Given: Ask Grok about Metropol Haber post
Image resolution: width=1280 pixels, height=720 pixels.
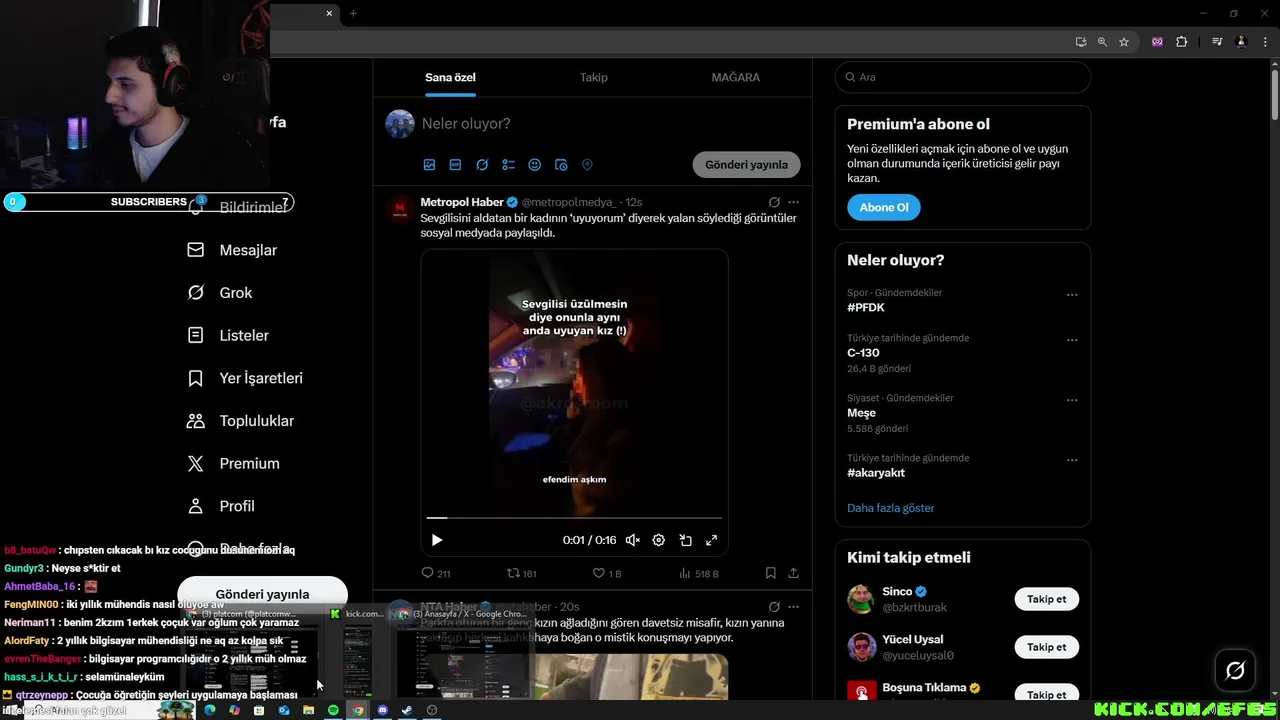Looking at the screenshot, I should click(774, 202).
